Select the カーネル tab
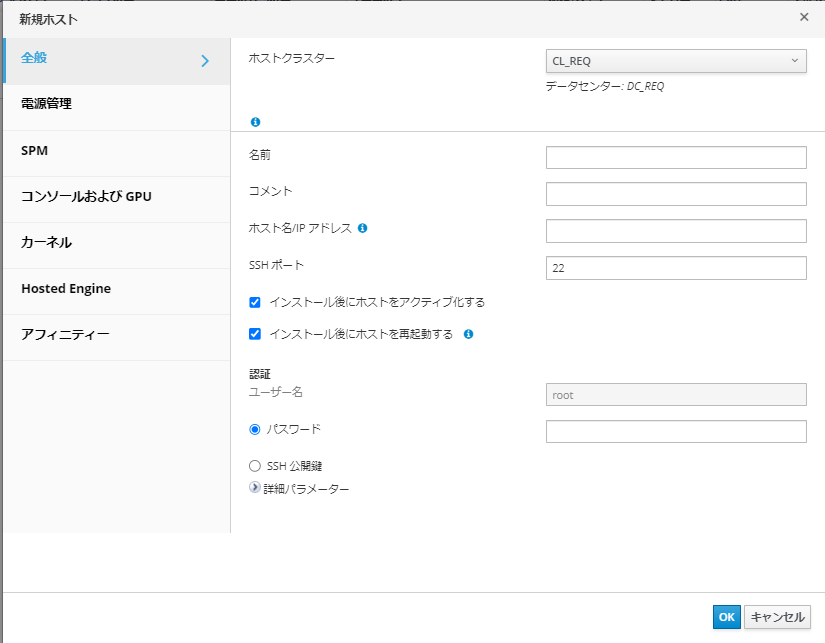This screenshot has height=643, width=825. click(x=46, y=242)
